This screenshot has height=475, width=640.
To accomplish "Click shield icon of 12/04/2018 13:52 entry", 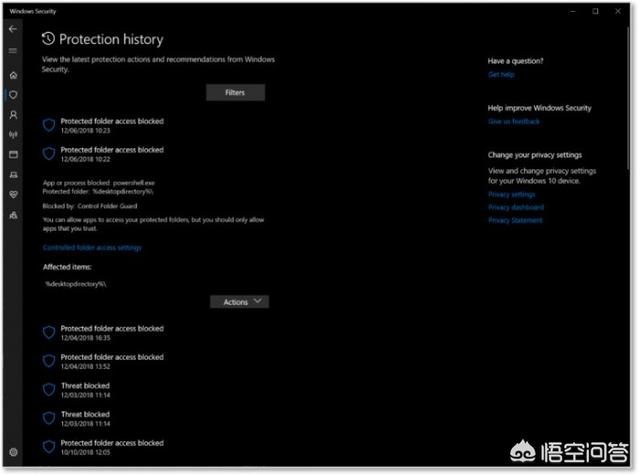I will click(49, 361).
